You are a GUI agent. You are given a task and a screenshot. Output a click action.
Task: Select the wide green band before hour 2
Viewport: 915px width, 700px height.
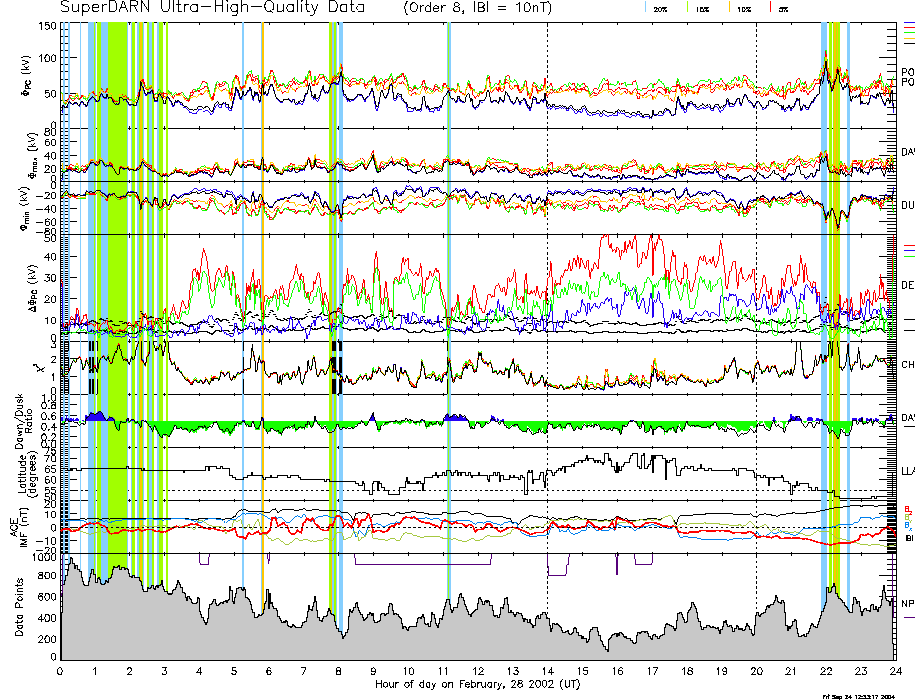(117, 300)
